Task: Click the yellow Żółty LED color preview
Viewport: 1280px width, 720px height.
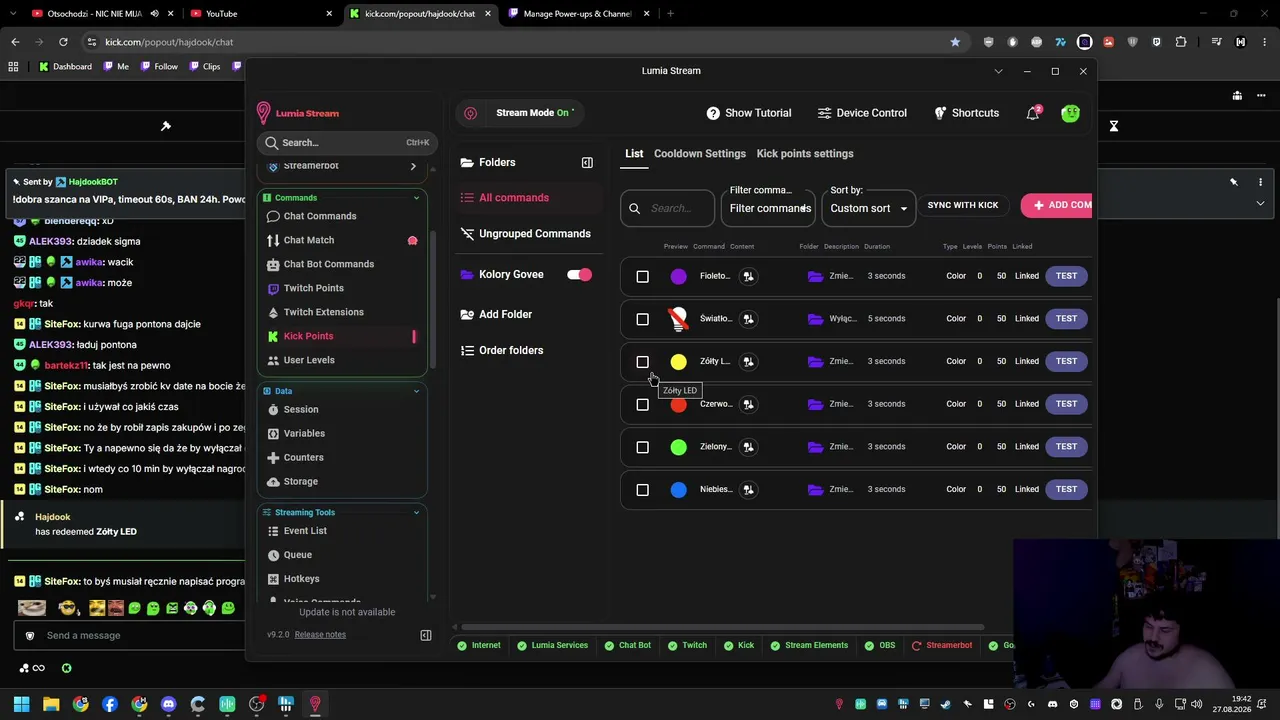Action: pos(678,361)
